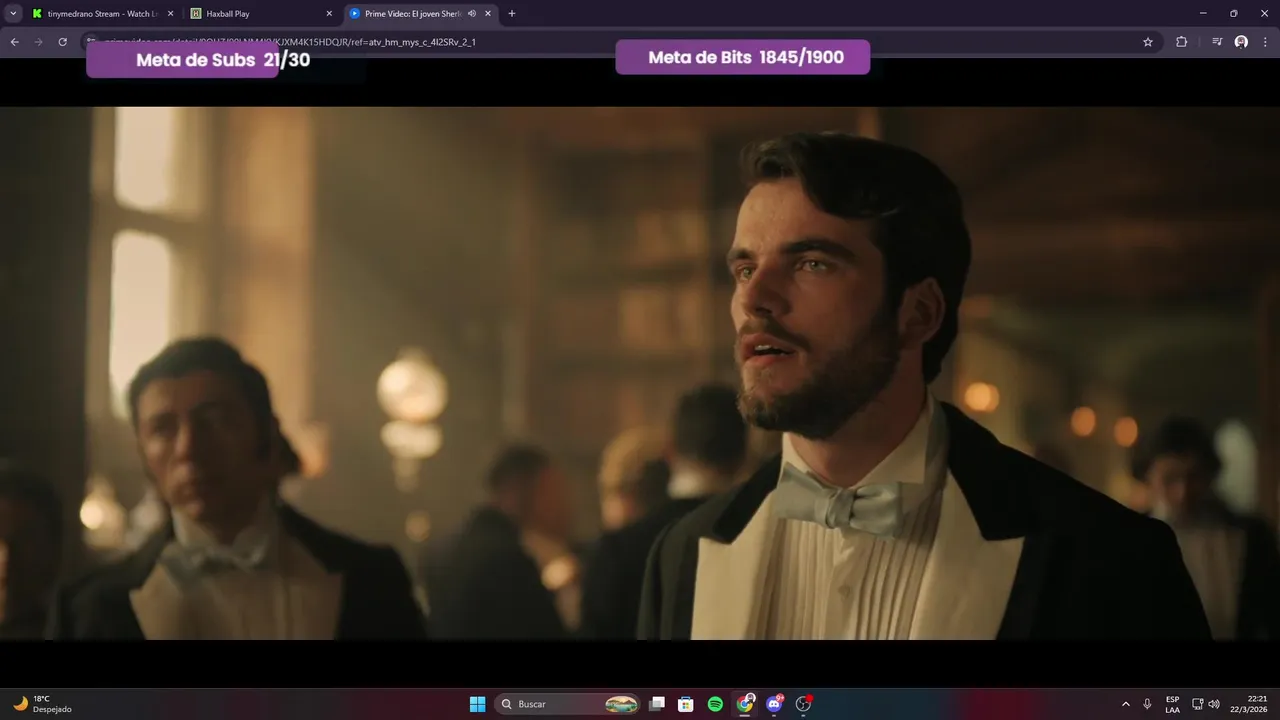1280x720 pixels.
Task: Open the Windows Start menu
Action: (477, 704)
